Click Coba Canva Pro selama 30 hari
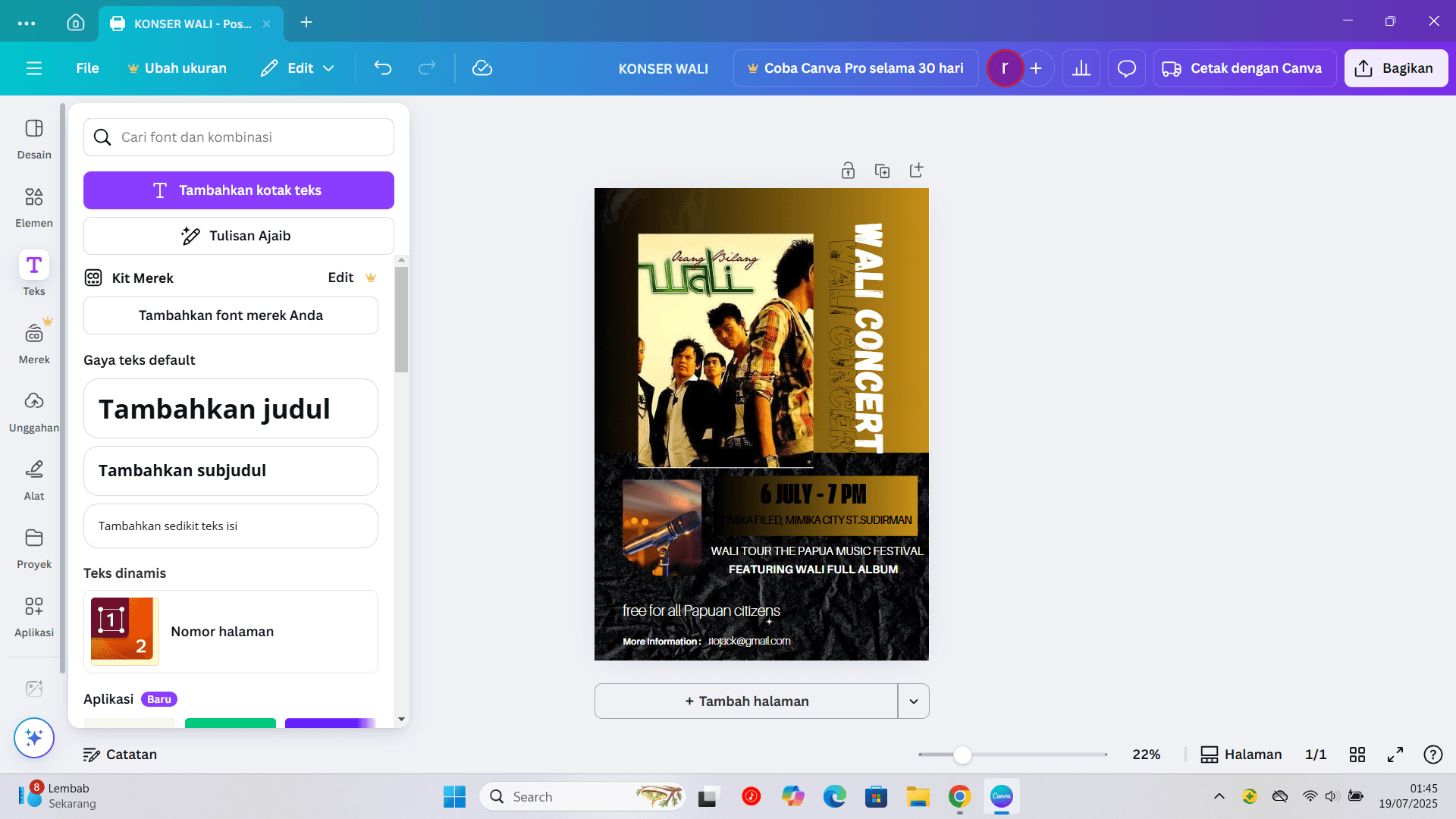Screen dimensions: 1456x819 tap(856, 68)
